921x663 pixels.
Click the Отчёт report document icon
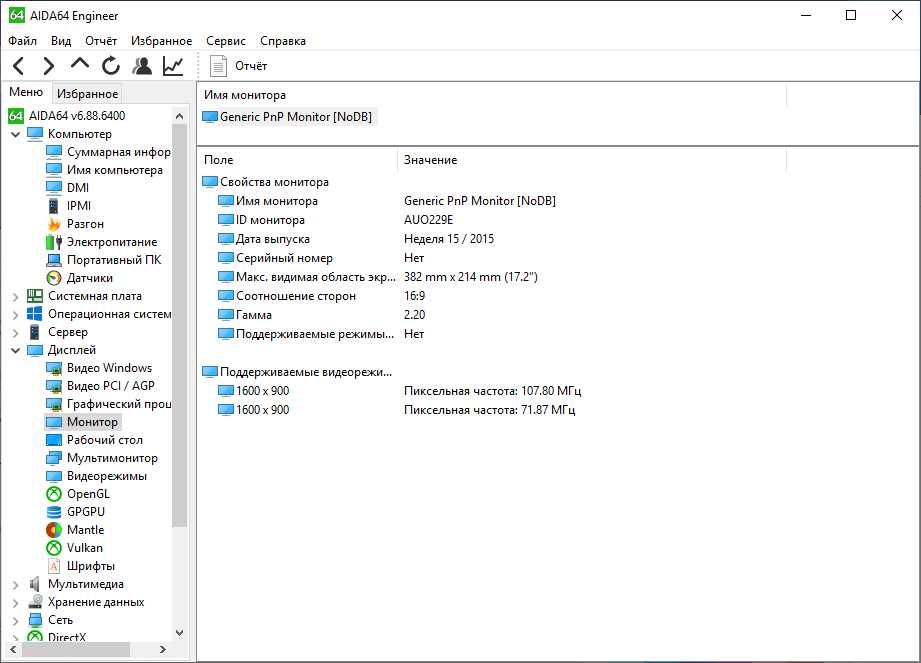point(218,66)
